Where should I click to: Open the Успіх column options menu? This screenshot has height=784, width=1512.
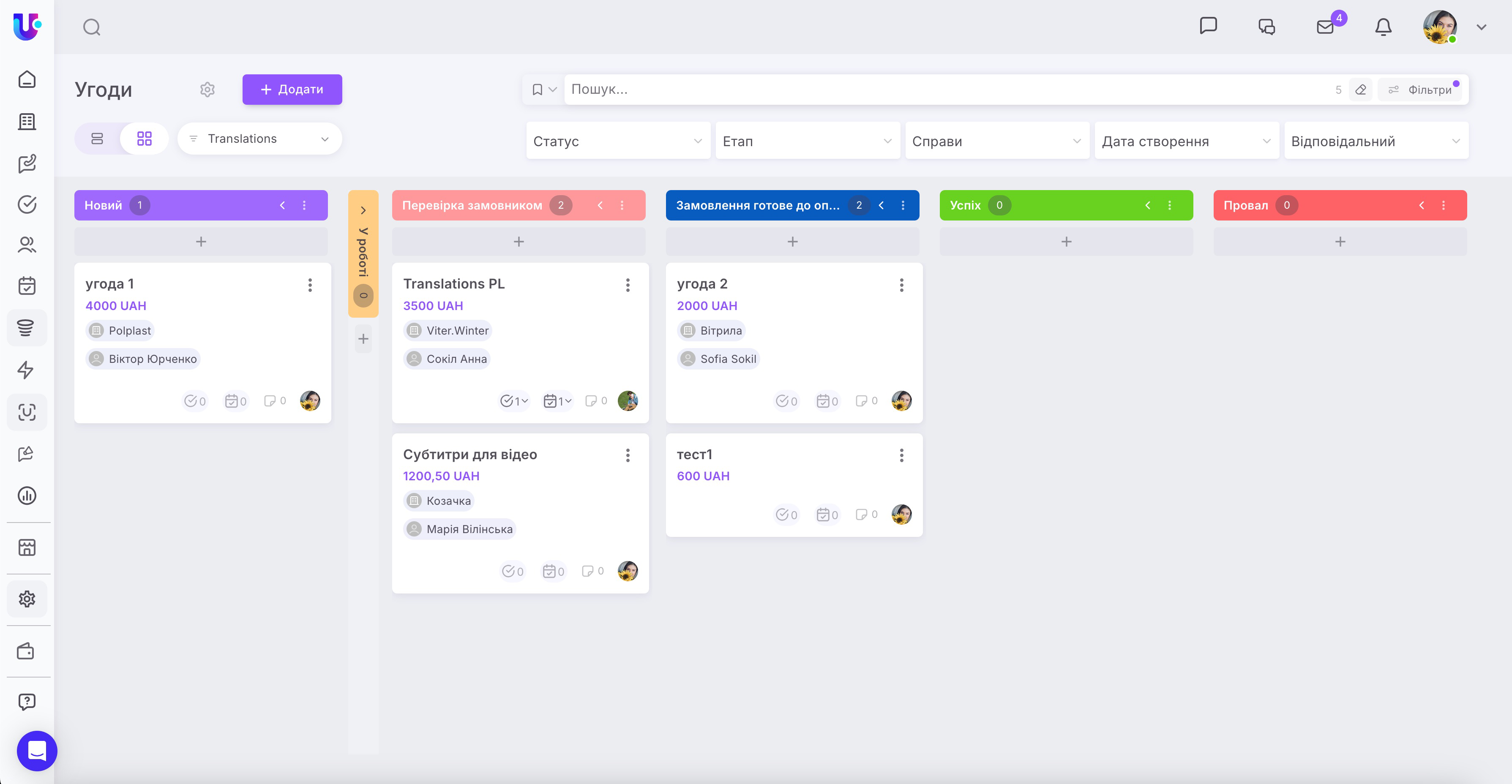pos(1169,205)
